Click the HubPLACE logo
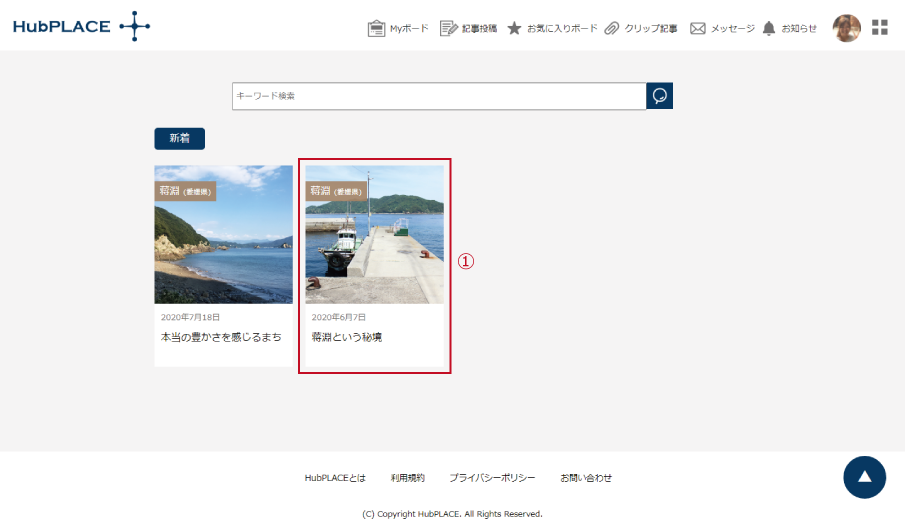The width and height of the screenshot is (905, 524). pyautogui.click(x=81, y=26)
